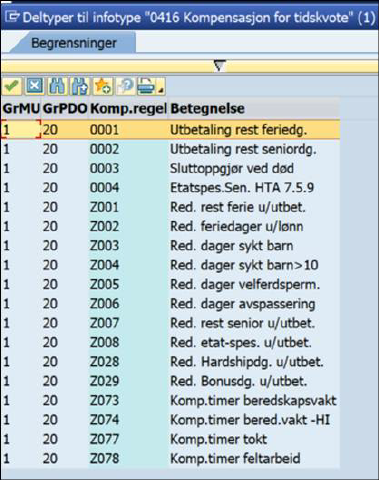Click rule code Z003
379x480 pixels.
pyautogui.click(x=104, y=246)
